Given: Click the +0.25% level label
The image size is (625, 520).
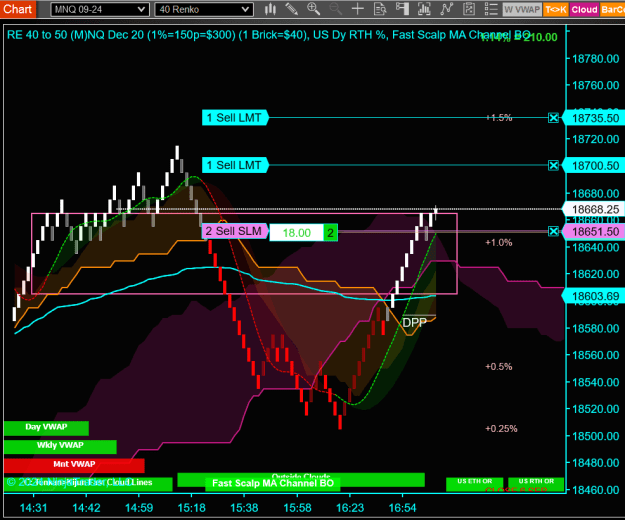Looking at the screenshot, I should click(x=501, y=429).
